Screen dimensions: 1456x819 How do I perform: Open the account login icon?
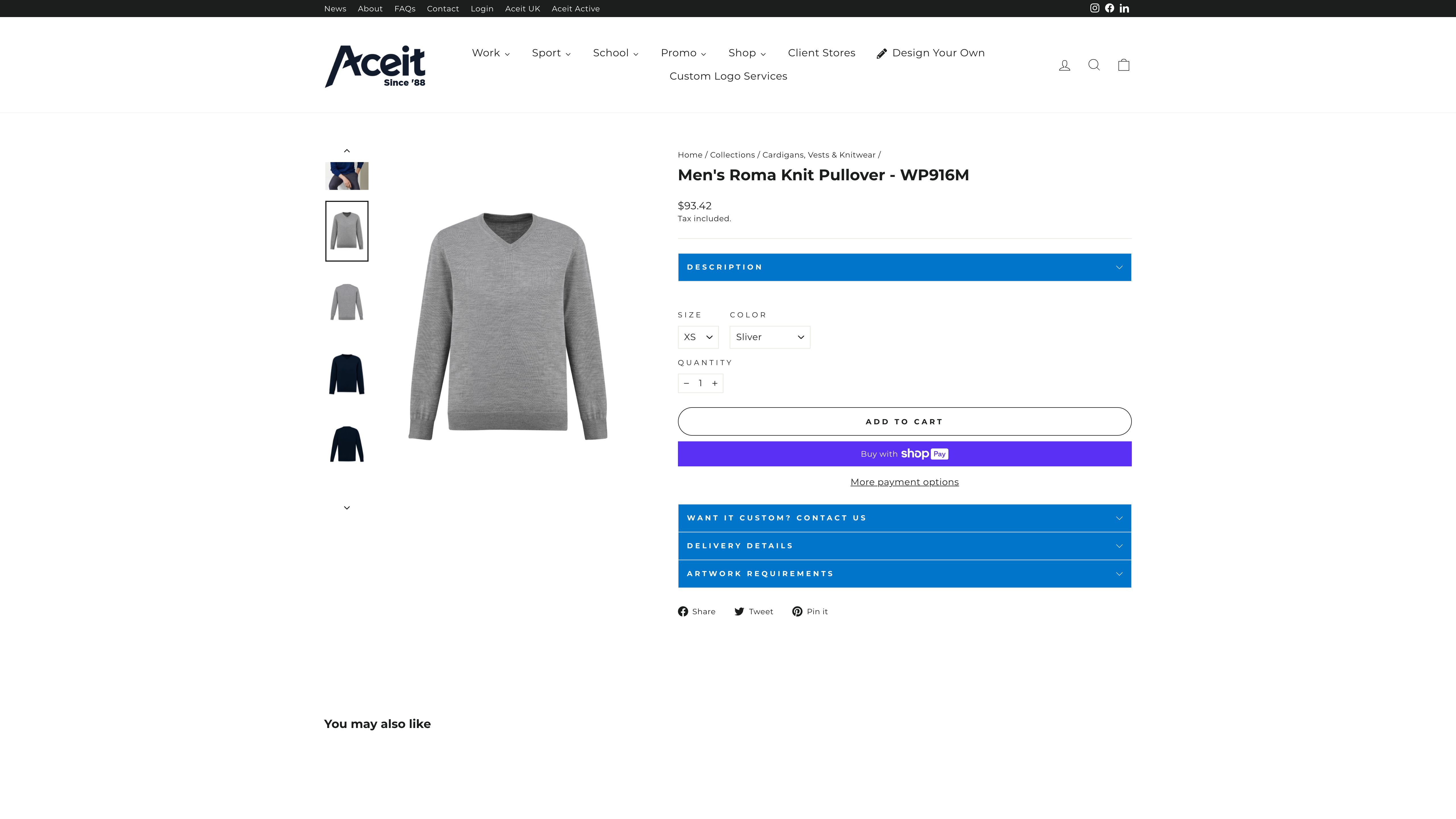point(1064,65)
